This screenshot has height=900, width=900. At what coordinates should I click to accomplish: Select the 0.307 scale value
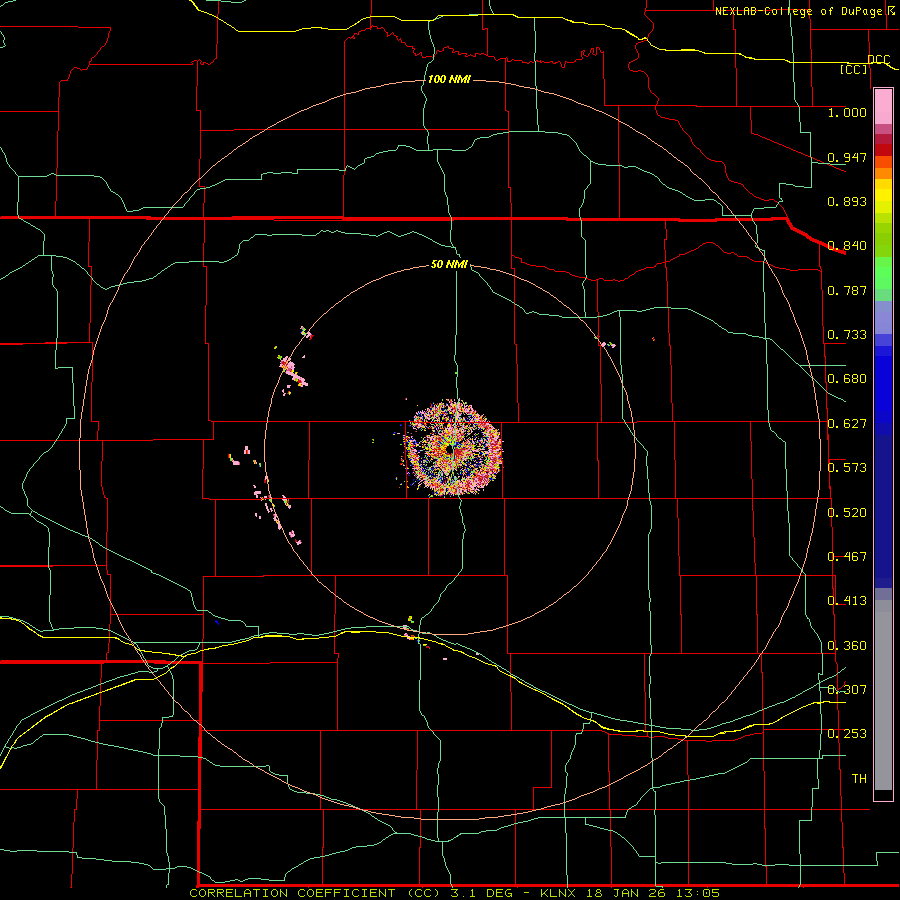[847, 689]
